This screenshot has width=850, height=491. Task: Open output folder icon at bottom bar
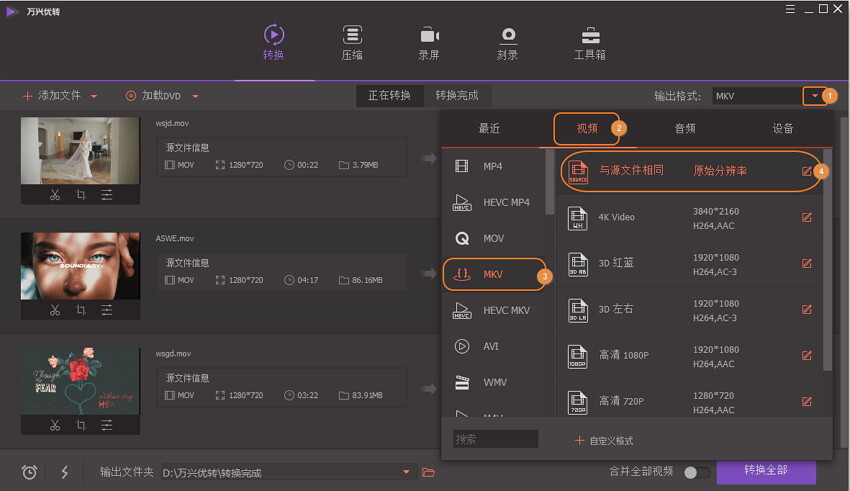click(x=429, y=472)
